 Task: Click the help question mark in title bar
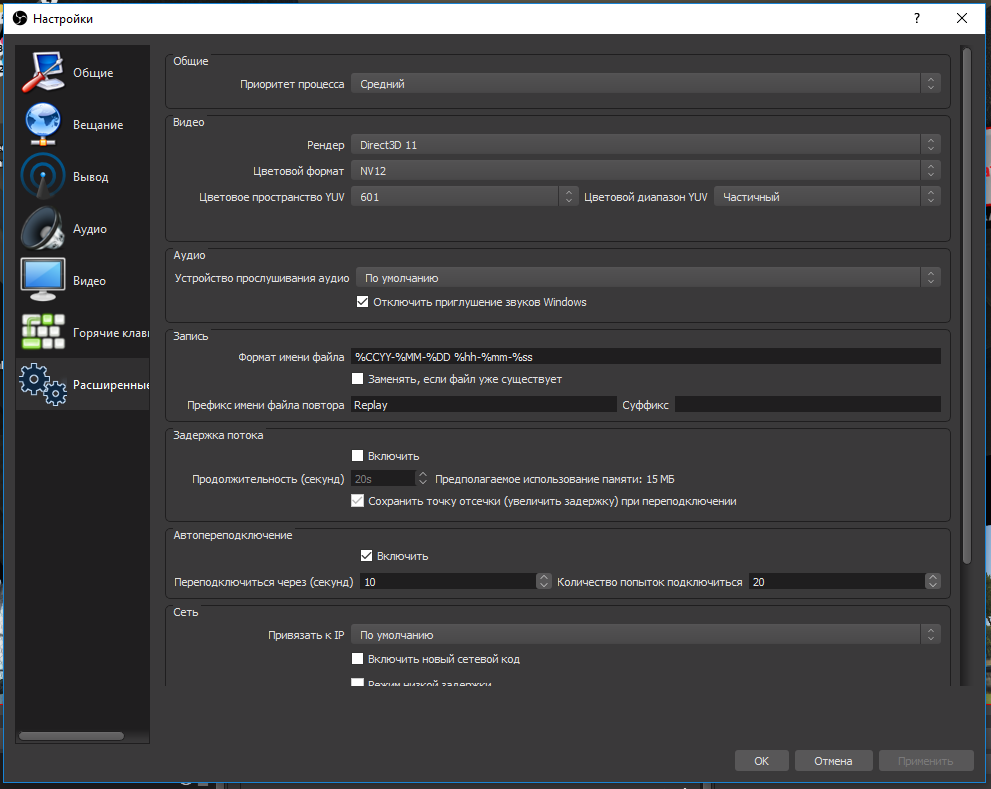(916, 19)
